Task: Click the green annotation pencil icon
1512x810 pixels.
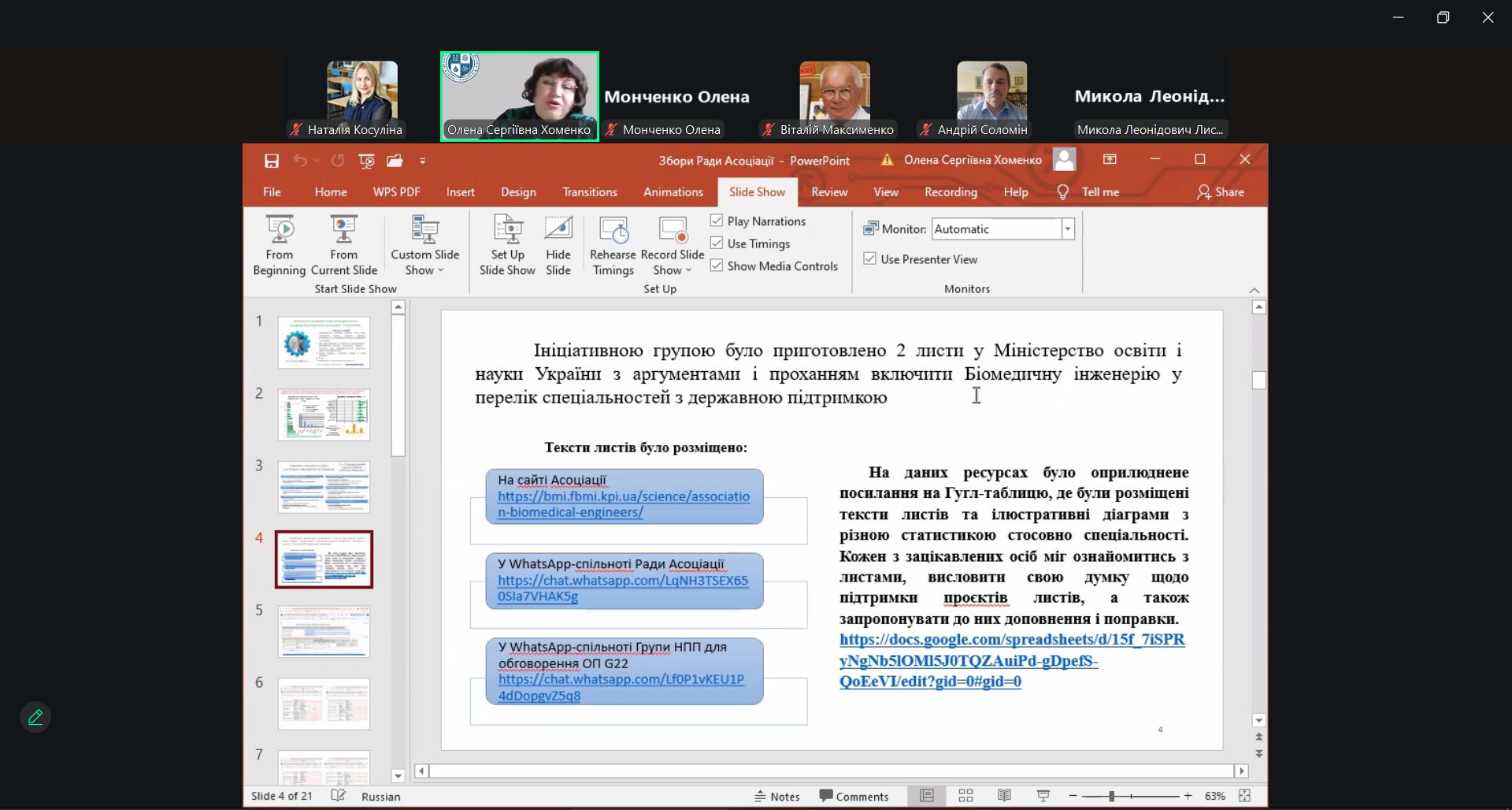Action: pyautogui.click(x=35, y=717)
